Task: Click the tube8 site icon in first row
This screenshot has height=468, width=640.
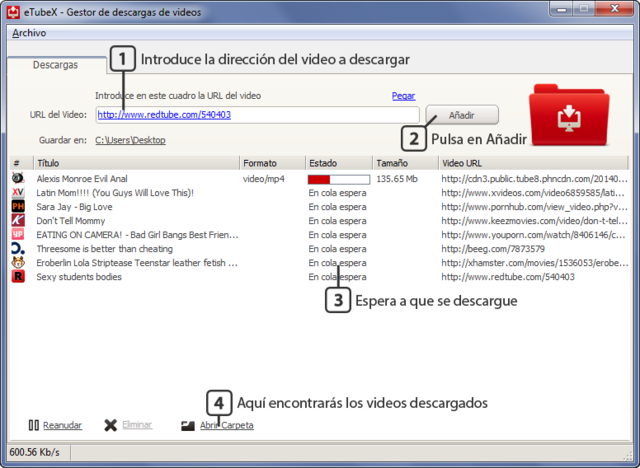Action: tap(18, 178)
